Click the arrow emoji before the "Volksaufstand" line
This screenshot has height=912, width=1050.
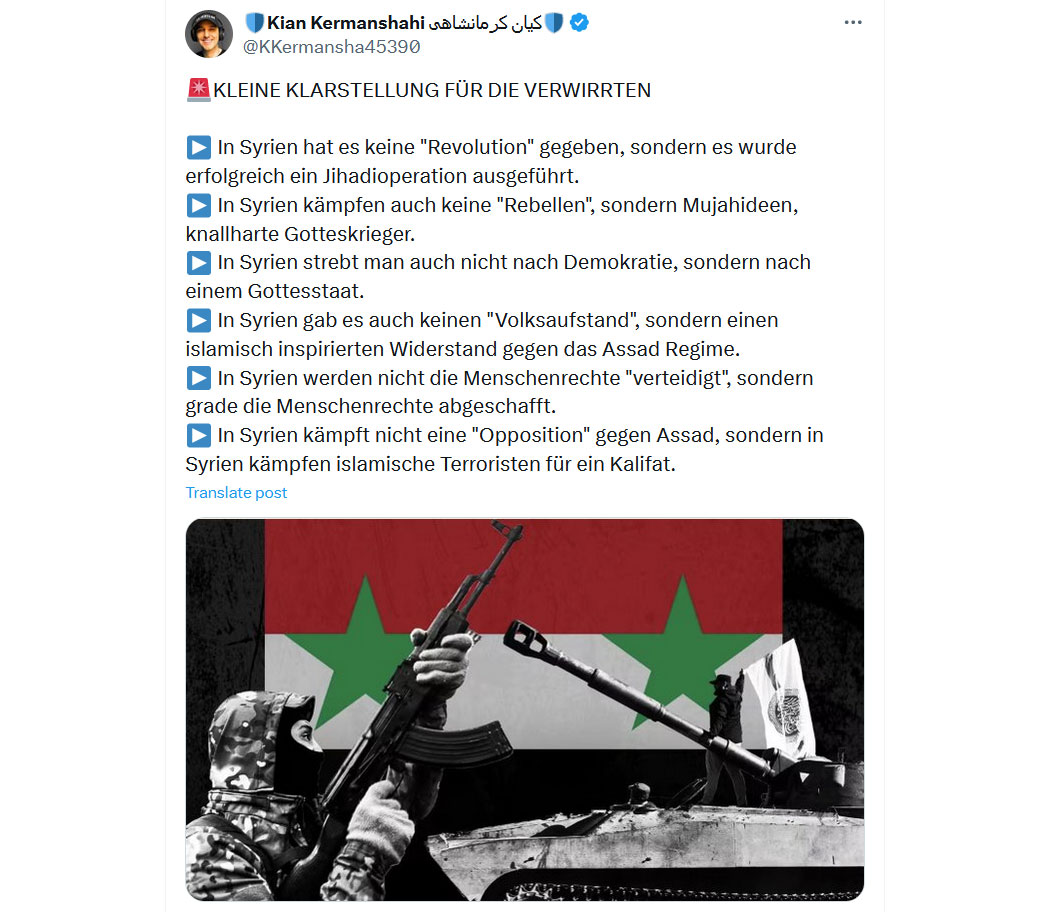point(198,320)
